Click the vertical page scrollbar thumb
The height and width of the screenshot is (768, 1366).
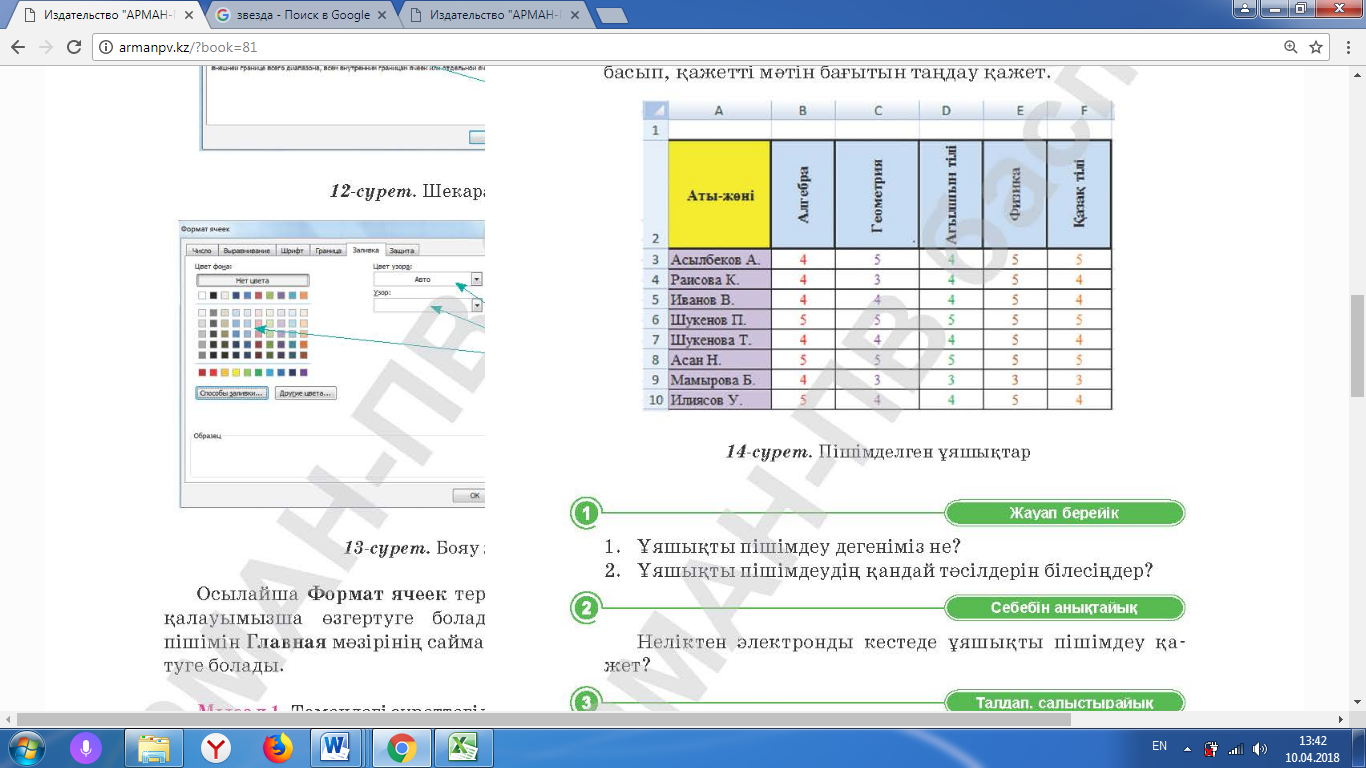click(x=1357, y=345)
